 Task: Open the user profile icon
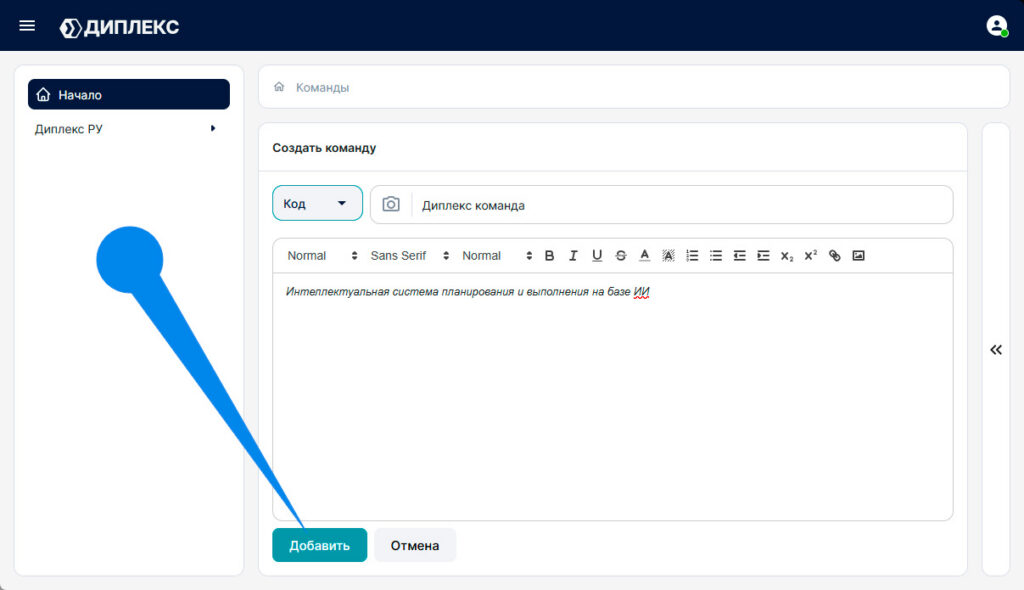click(997, 26)
